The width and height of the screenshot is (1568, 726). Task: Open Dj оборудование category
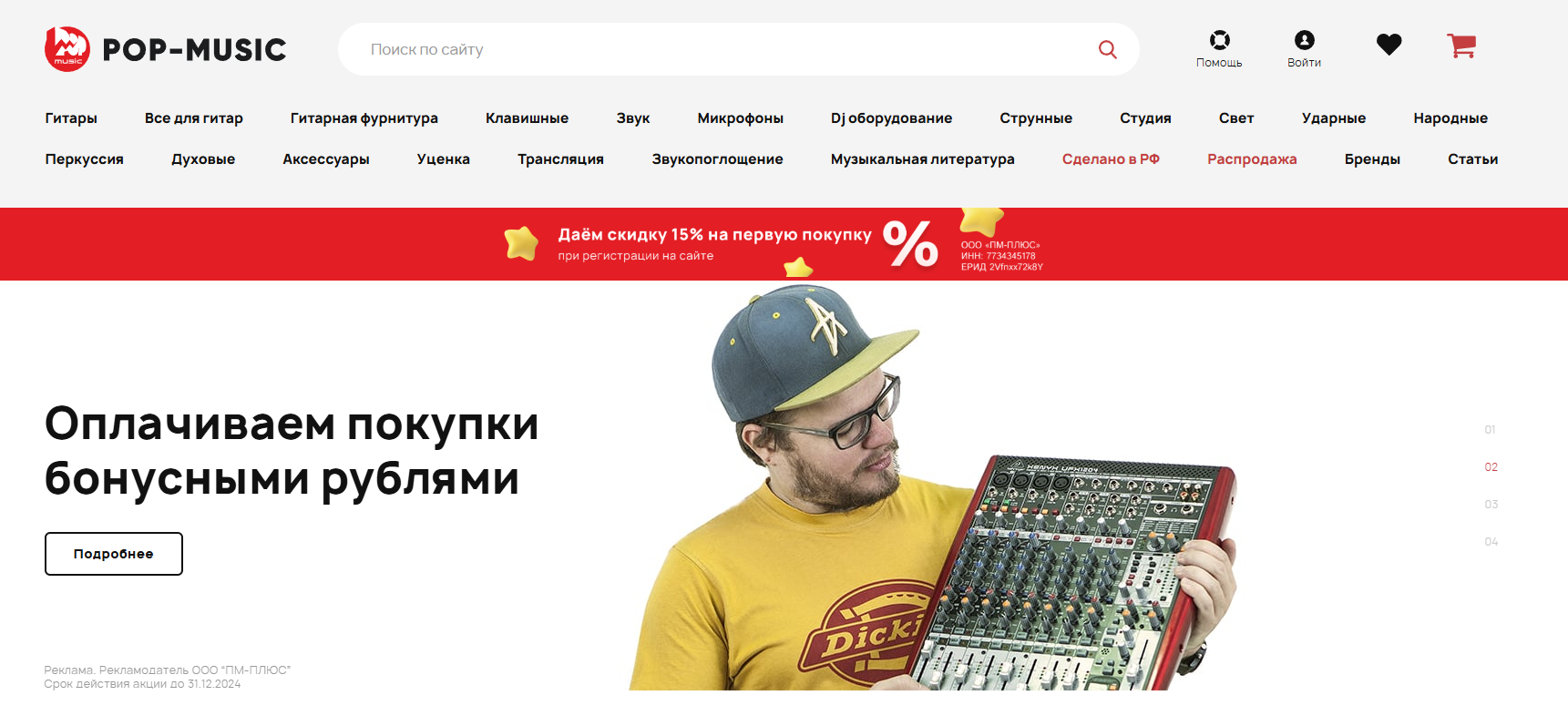(891, 118)
